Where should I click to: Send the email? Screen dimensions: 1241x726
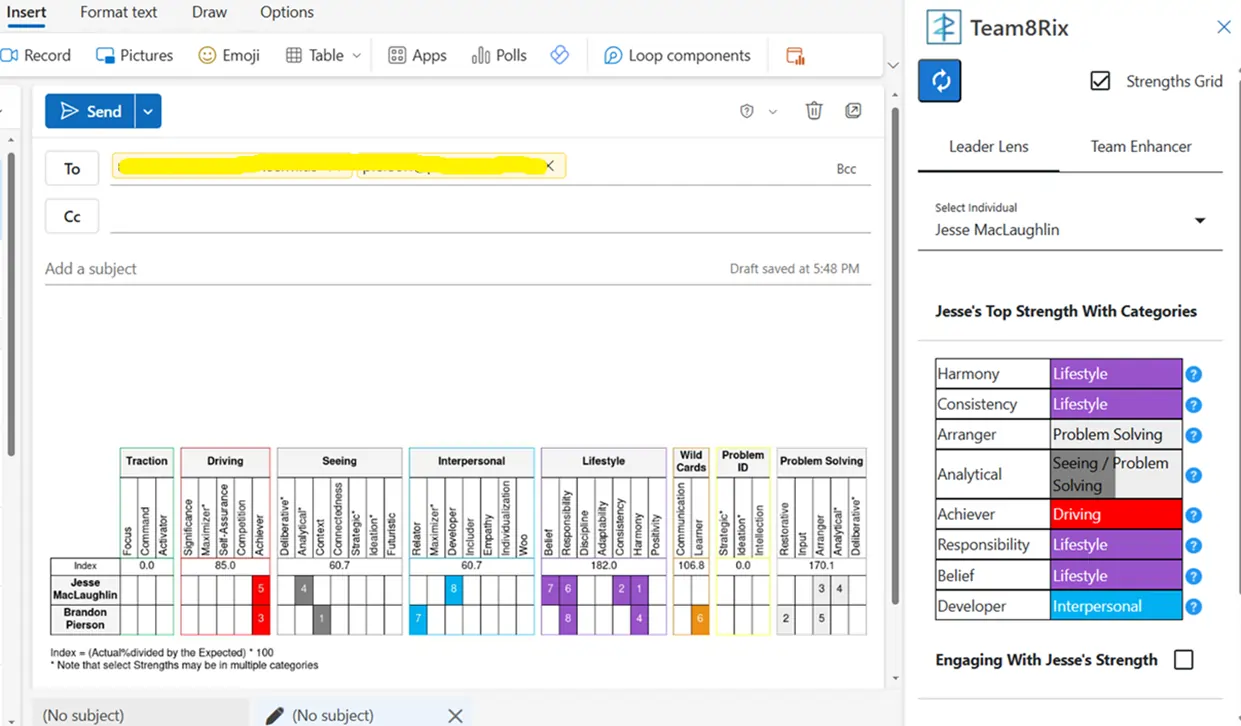coord(89,111)
